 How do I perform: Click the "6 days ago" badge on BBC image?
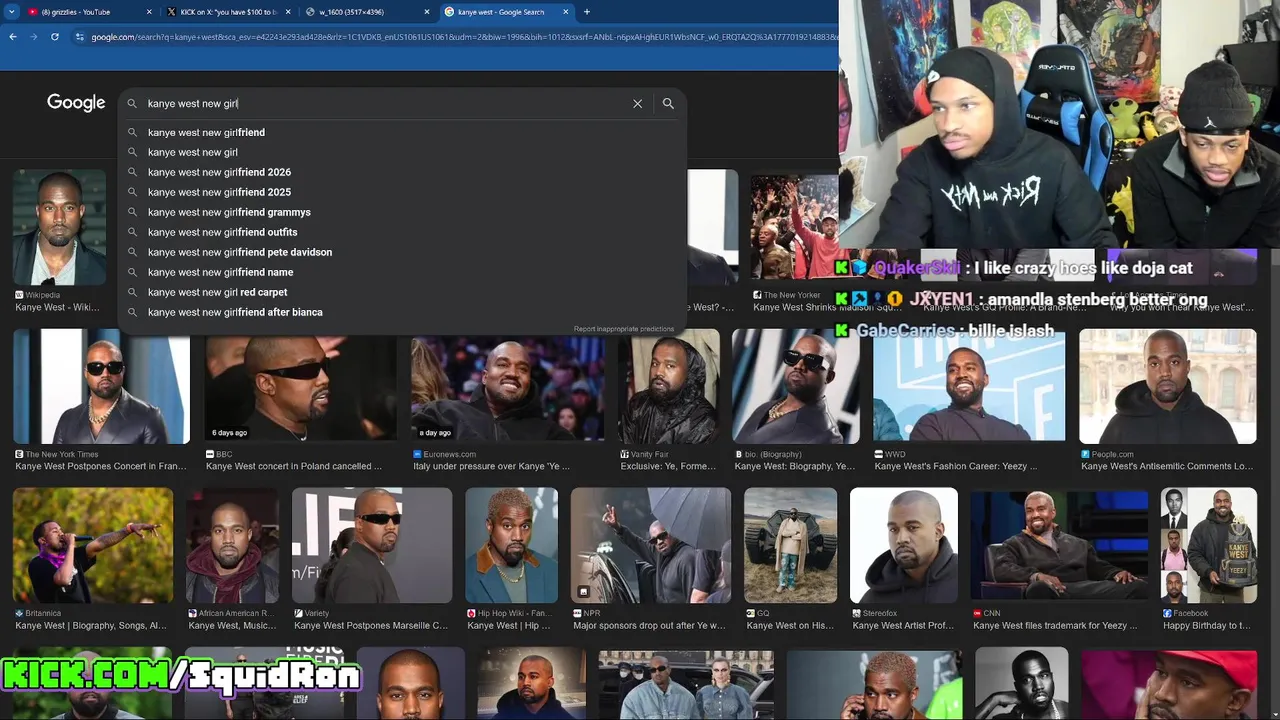pyautogui.click(x=229, y=433)
